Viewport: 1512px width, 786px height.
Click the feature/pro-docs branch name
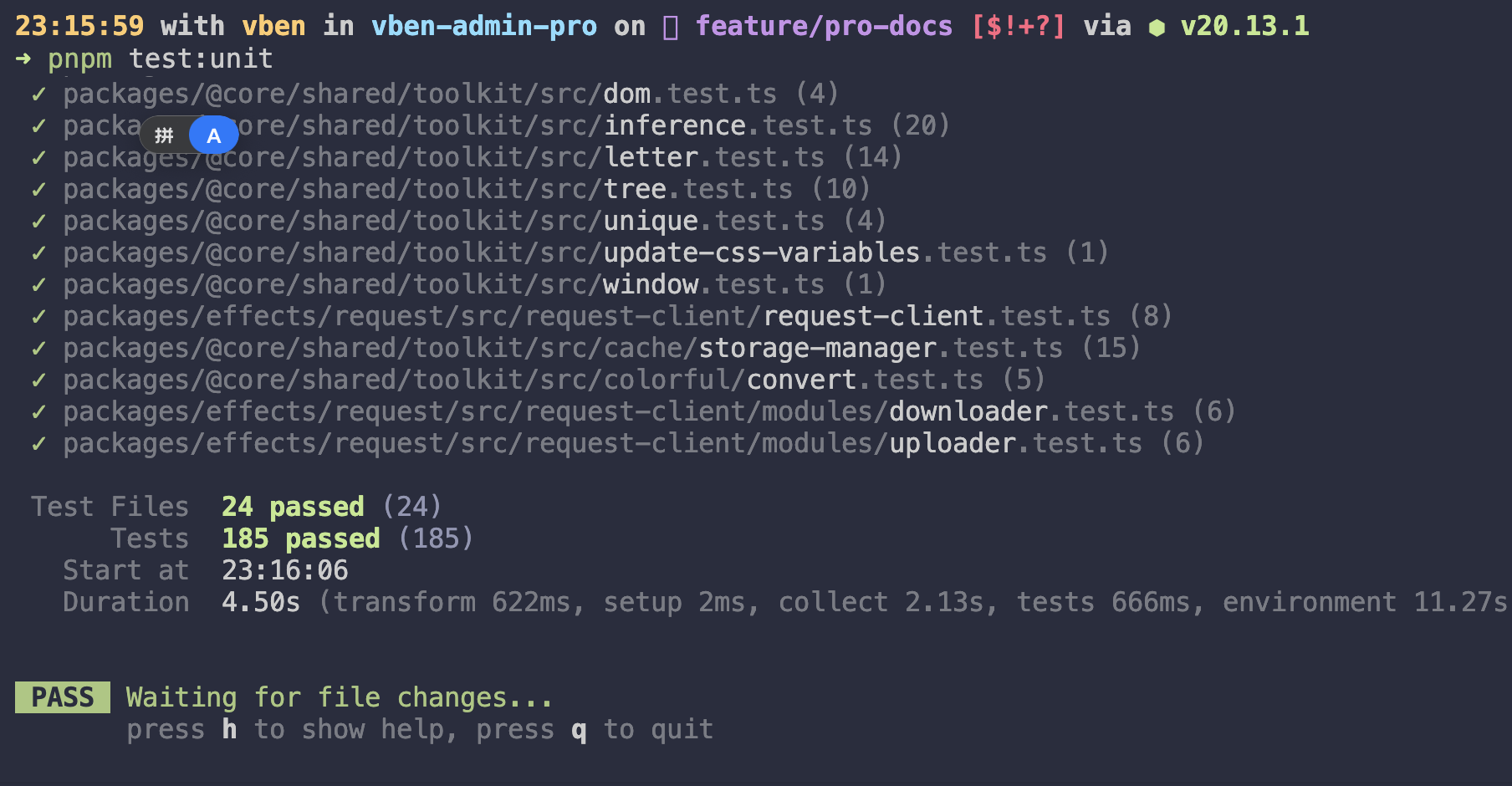(824, 27)
